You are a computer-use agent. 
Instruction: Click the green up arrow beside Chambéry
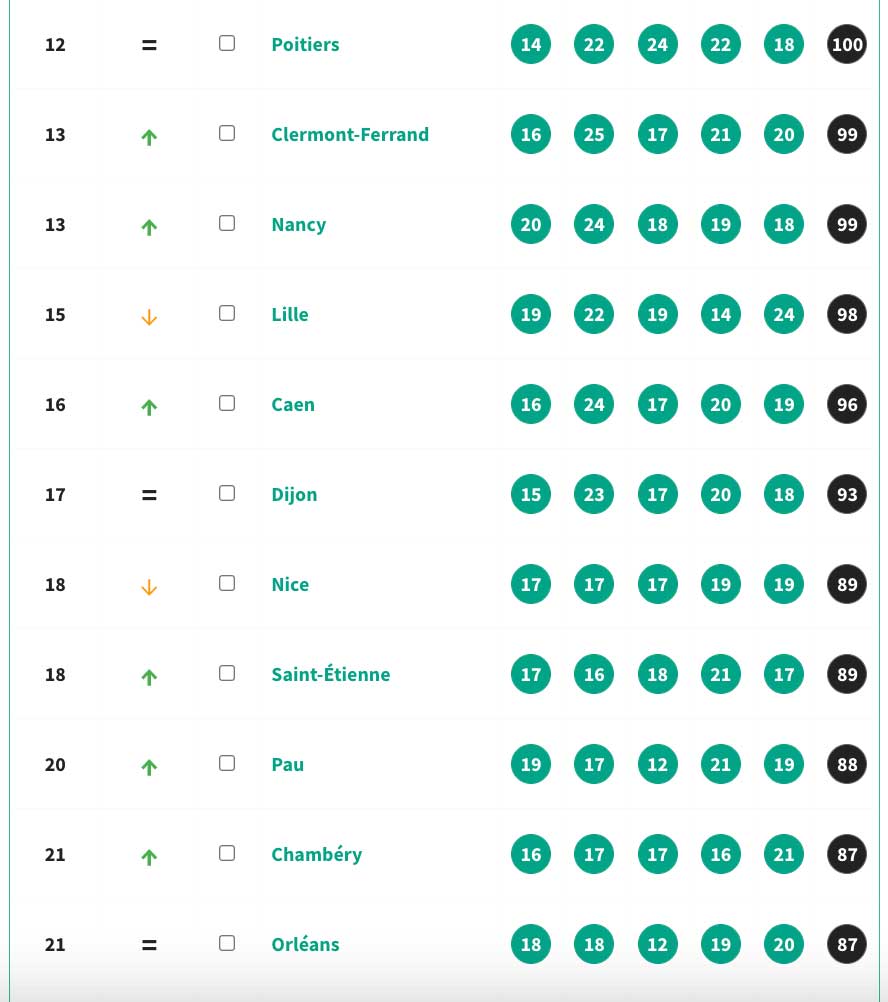(149, 857)
